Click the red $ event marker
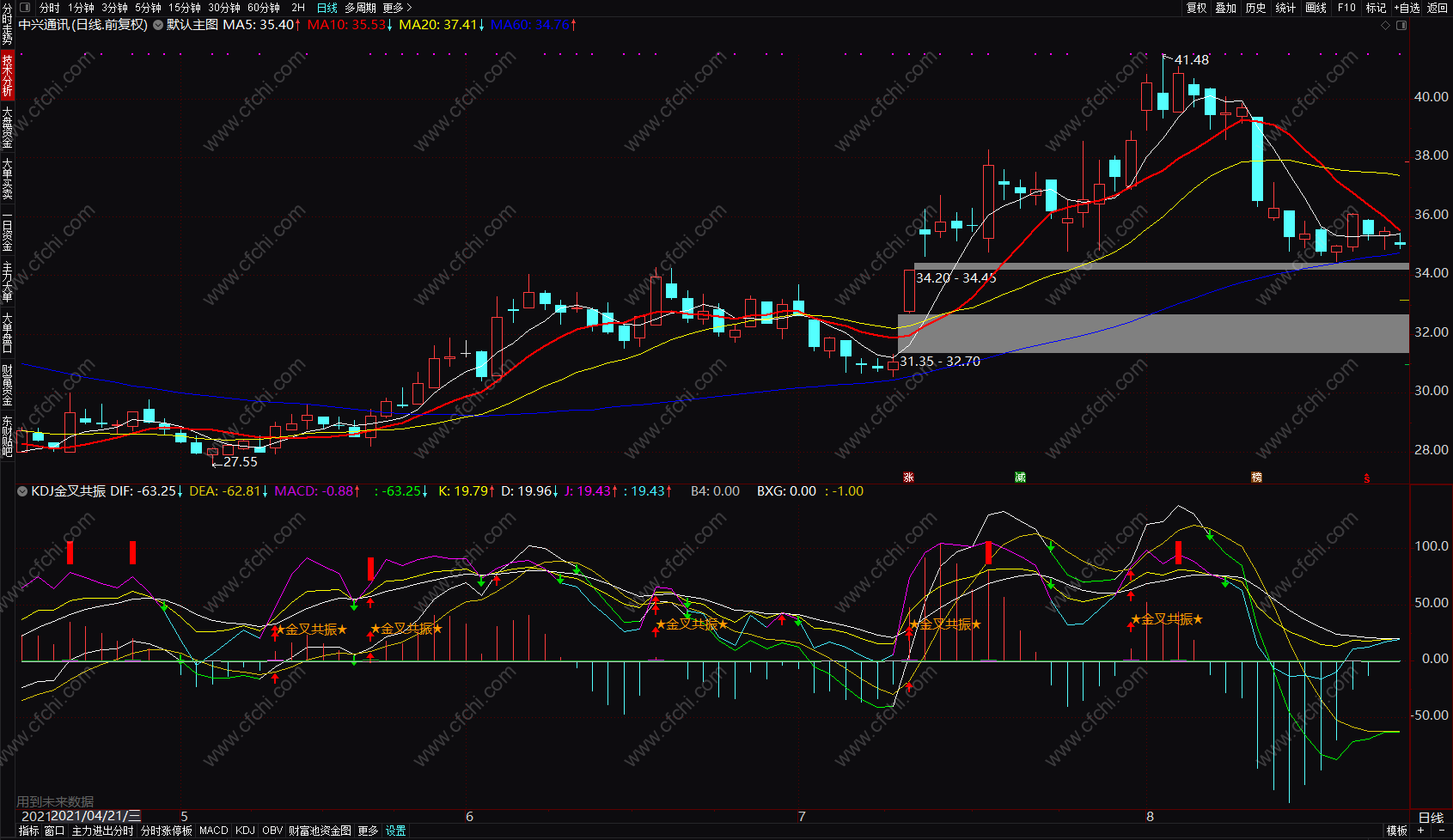 (x=1367, y=478)
